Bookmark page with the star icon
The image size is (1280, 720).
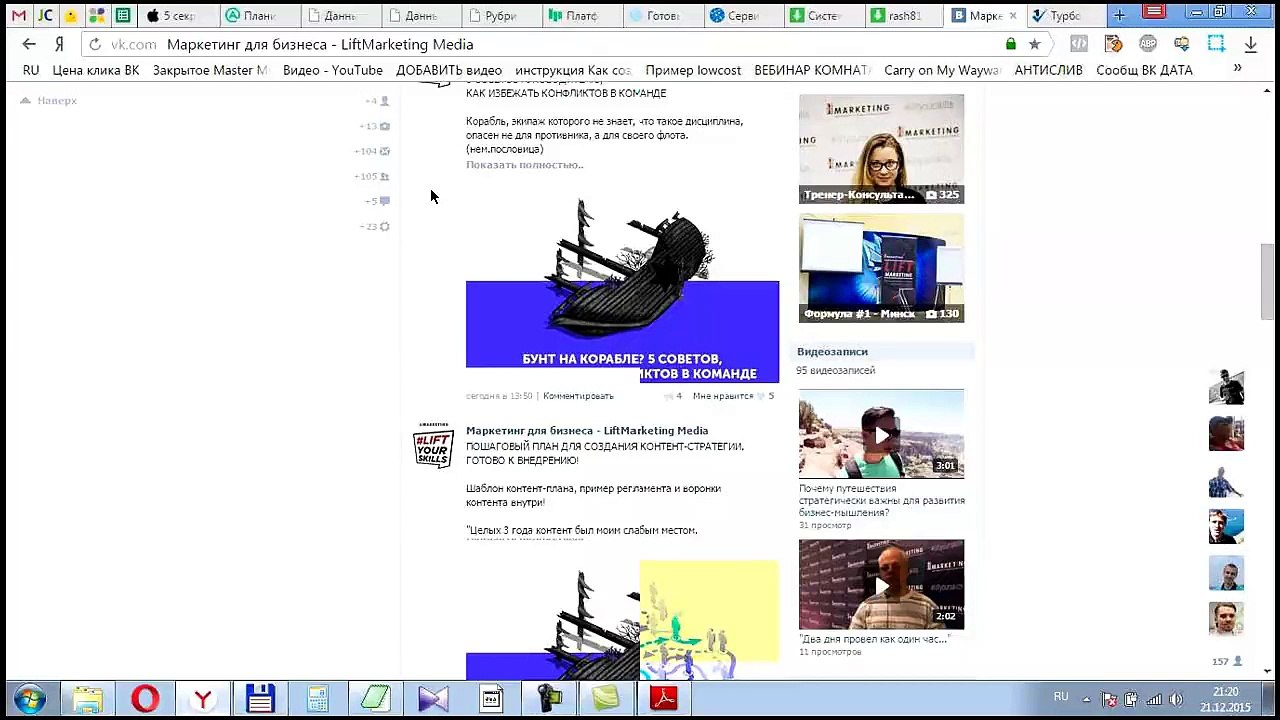[x=1034, y=44]
